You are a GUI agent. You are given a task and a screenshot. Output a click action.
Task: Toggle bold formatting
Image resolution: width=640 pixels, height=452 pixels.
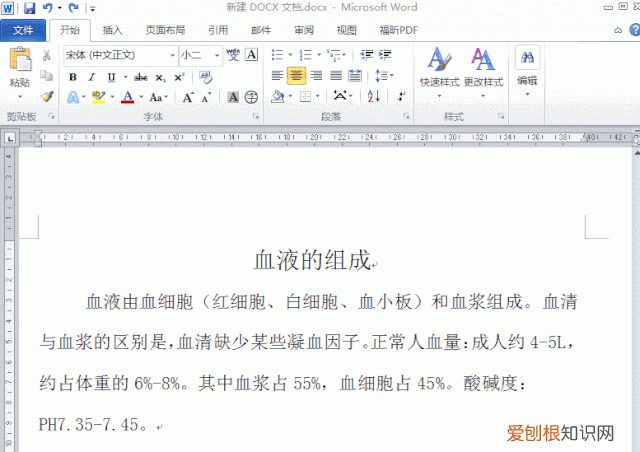[x=73, y=77]
